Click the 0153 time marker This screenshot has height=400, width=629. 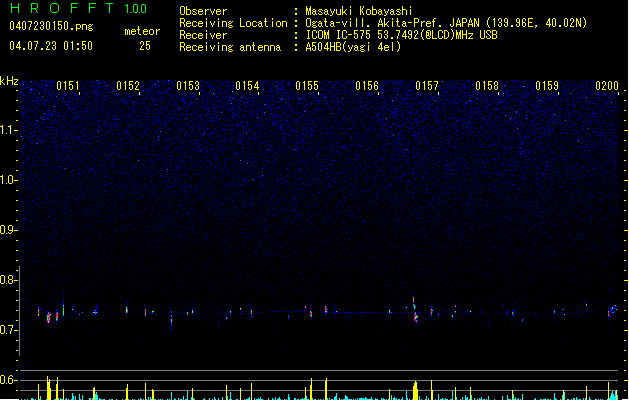188,86
